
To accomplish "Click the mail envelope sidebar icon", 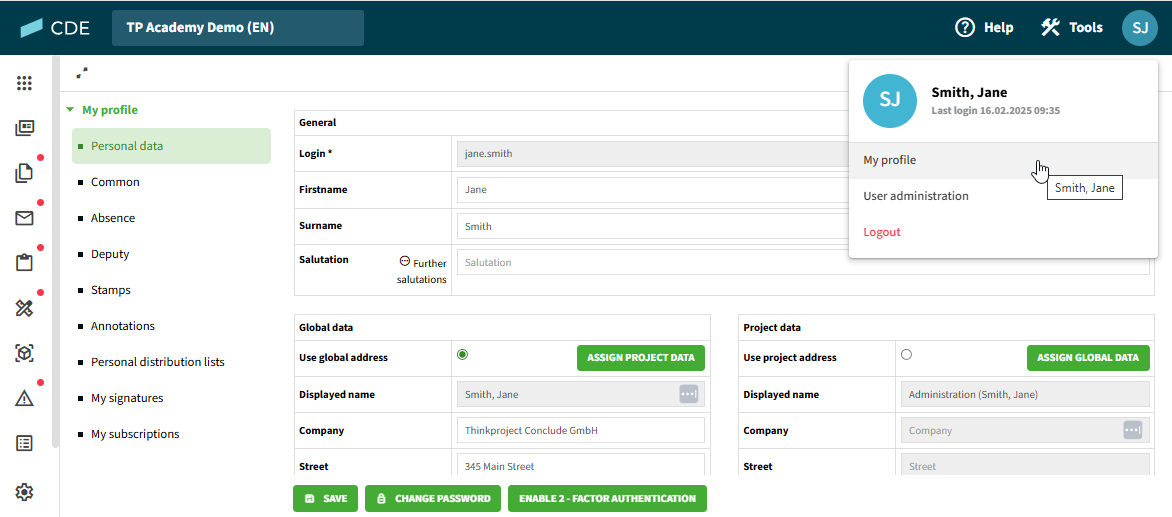I will tap(25, 218).
